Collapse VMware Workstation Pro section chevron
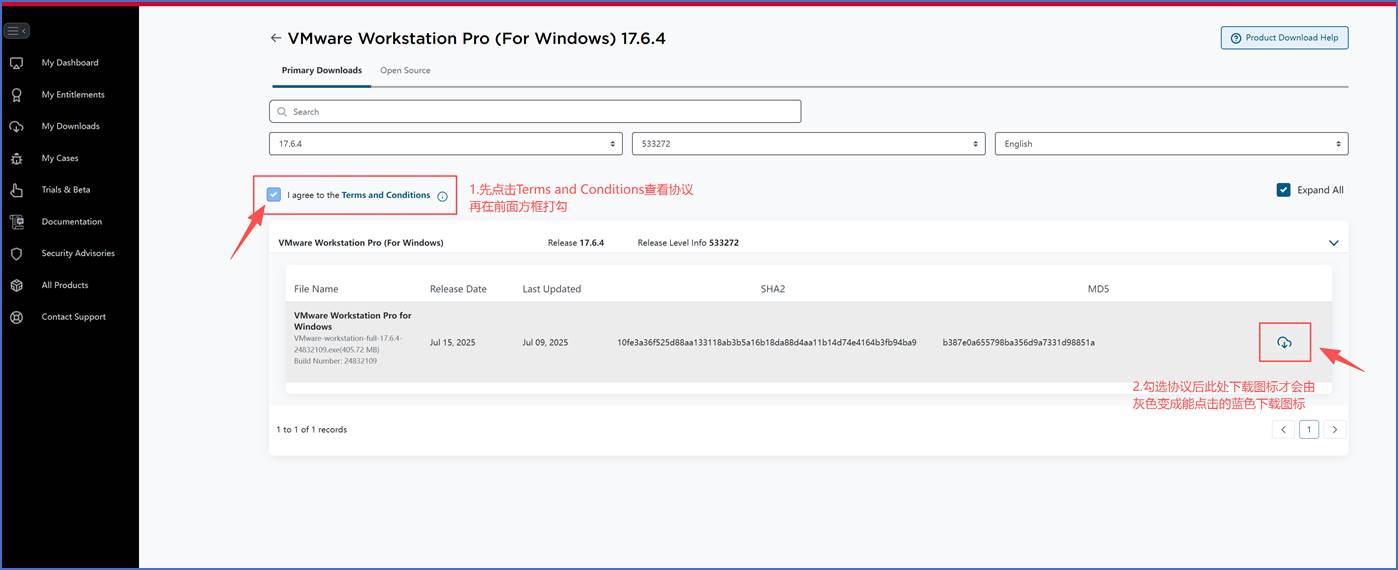 coord(1333,243)
